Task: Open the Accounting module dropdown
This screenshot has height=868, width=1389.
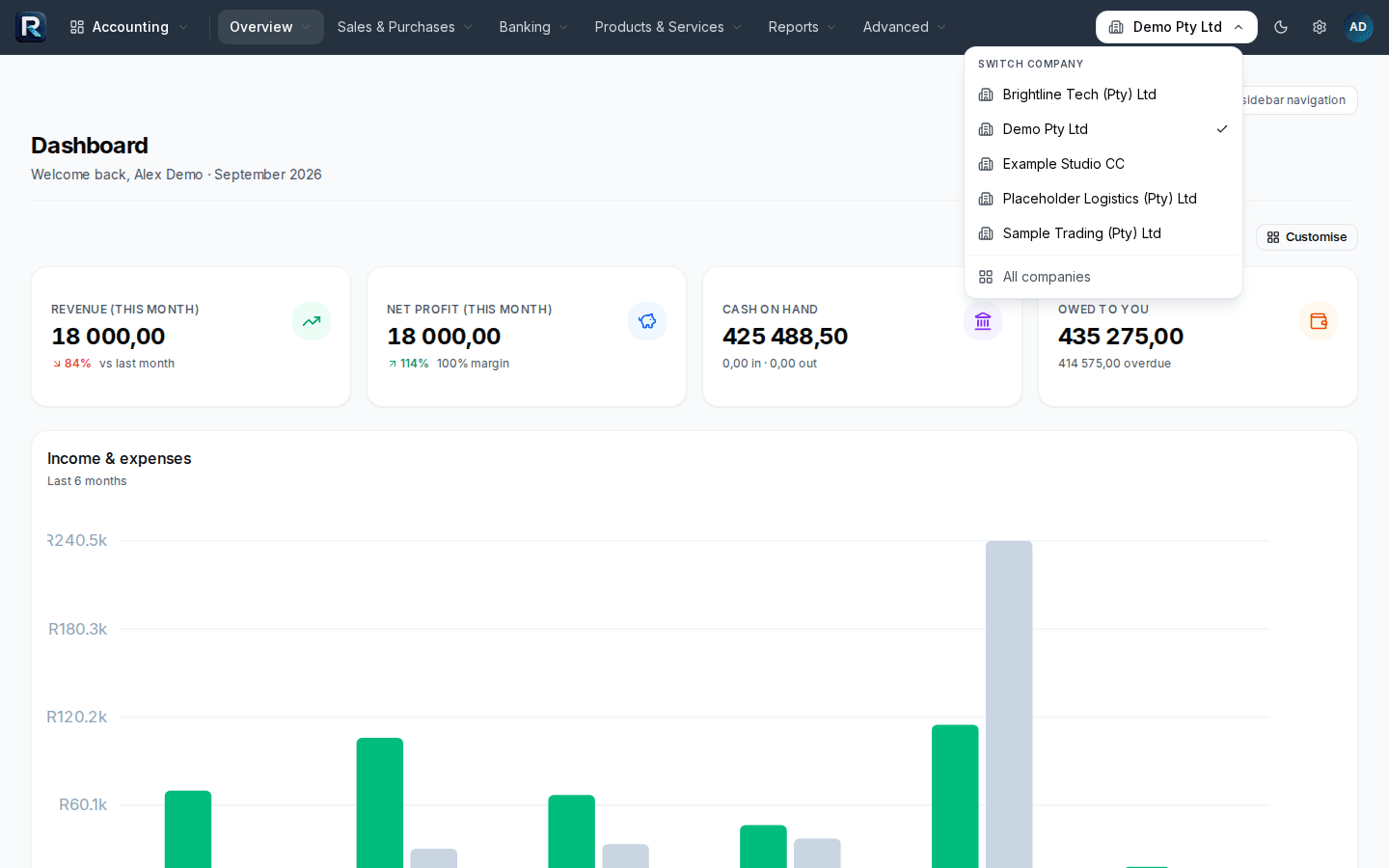Action: pos(129,27)
